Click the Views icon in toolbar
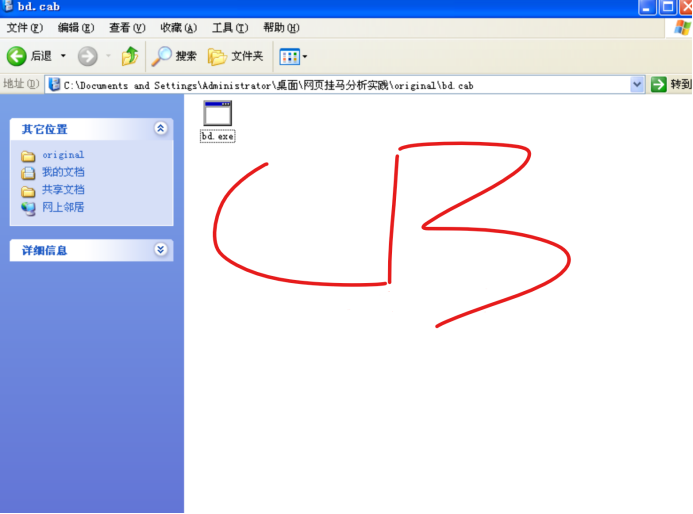 pos(289,57)
